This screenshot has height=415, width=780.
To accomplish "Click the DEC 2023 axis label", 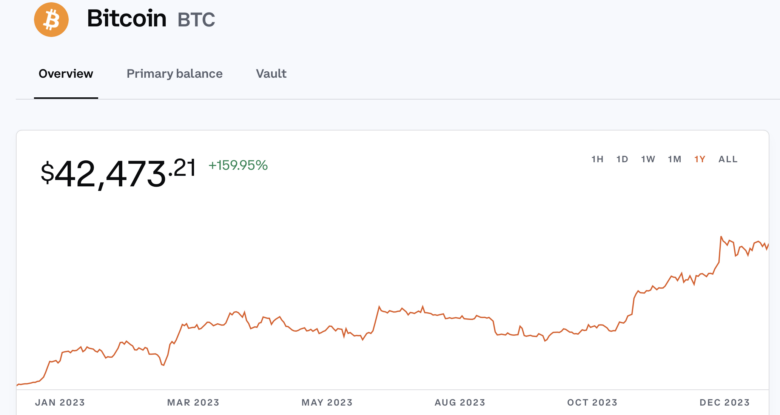I will pos(724,402).
